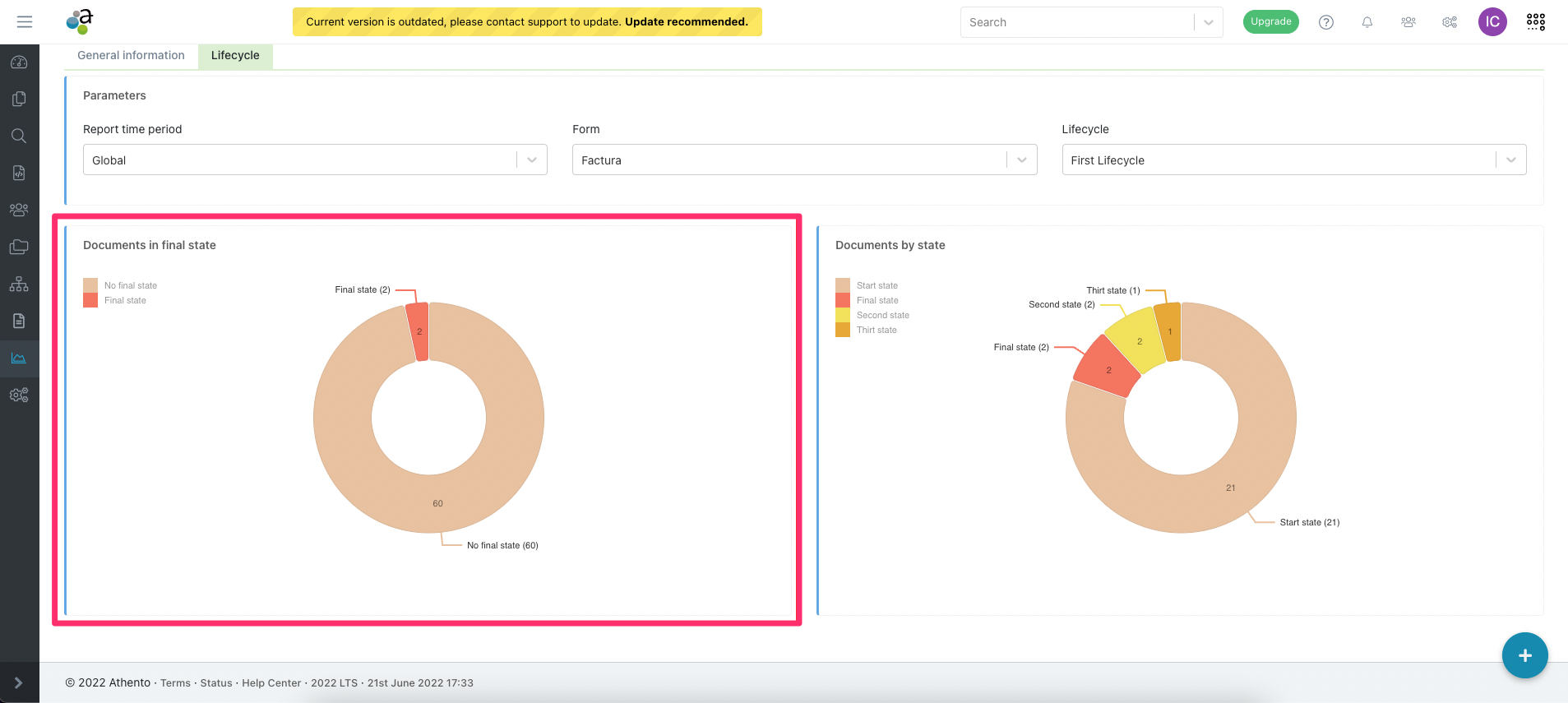
Task: Click the hierarchy tree sidebar icon
Action: [x=19, y=284]
